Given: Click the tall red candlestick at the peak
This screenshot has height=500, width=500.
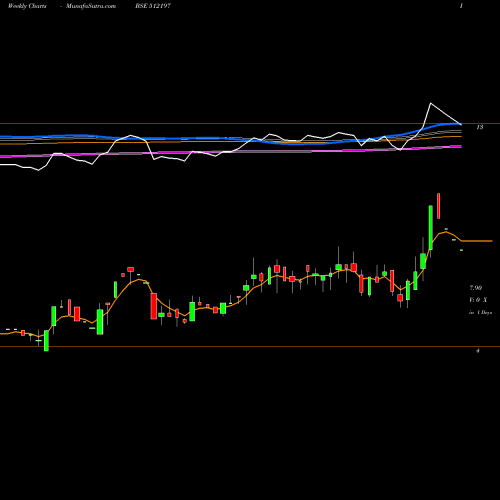Looking at the screenshot, I should point(439,206).
